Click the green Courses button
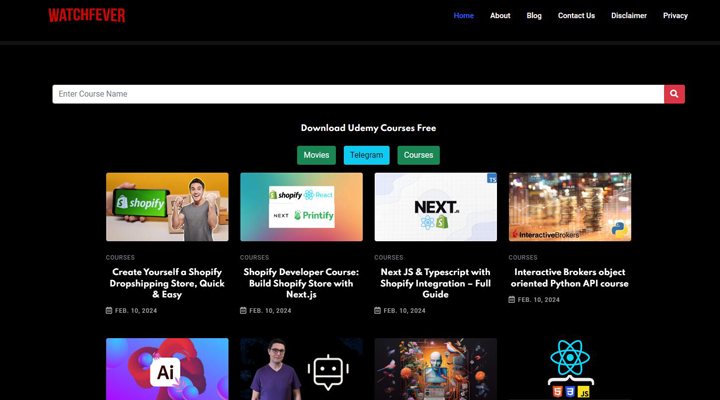Screen dimensions: 720x400 point(418,155)
